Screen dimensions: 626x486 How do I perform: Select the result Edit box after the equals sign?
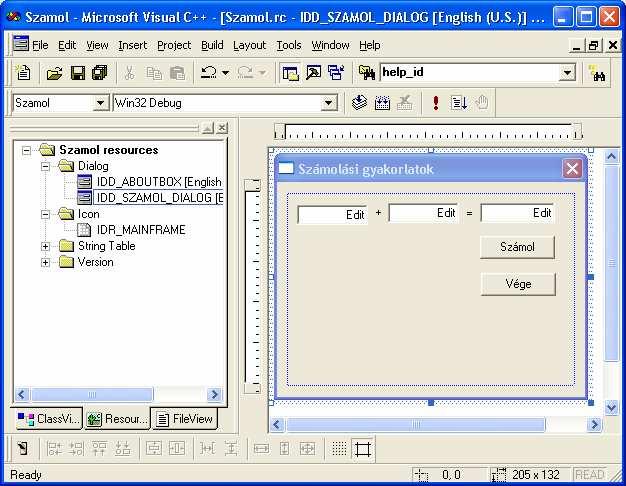[517, 213]
